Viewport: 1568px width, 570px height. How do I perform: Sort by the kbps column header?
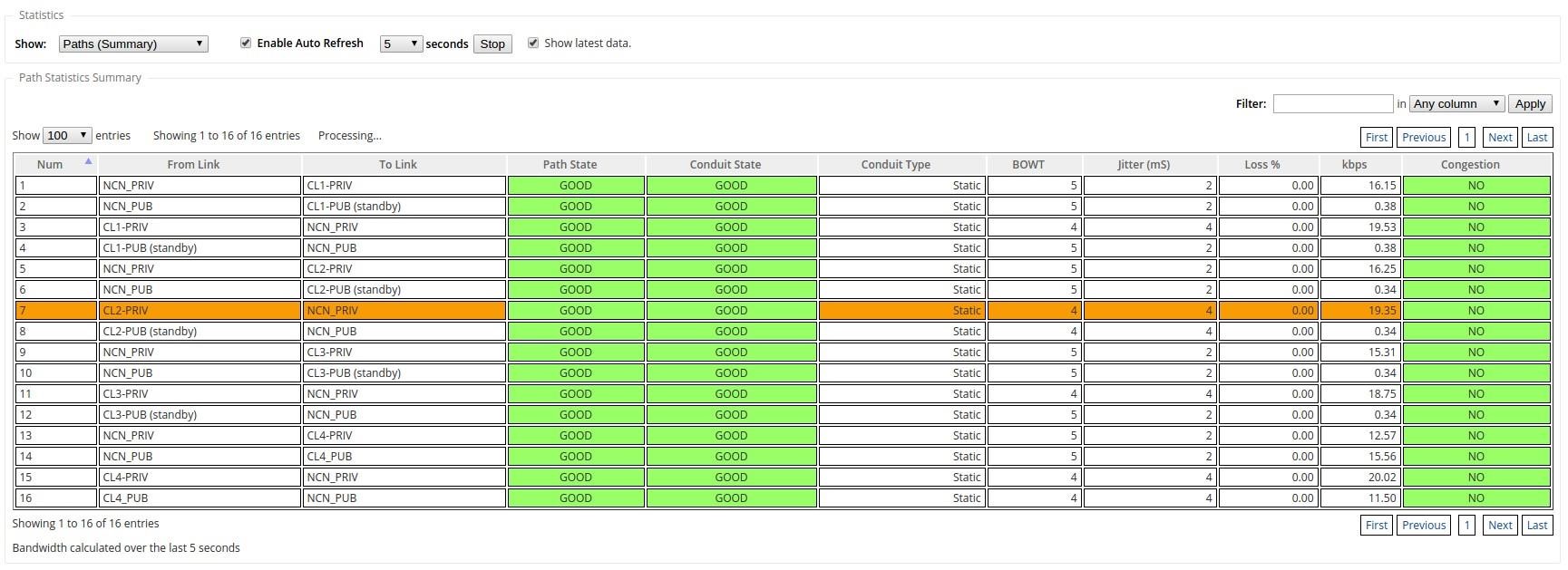click(1354, 165)
